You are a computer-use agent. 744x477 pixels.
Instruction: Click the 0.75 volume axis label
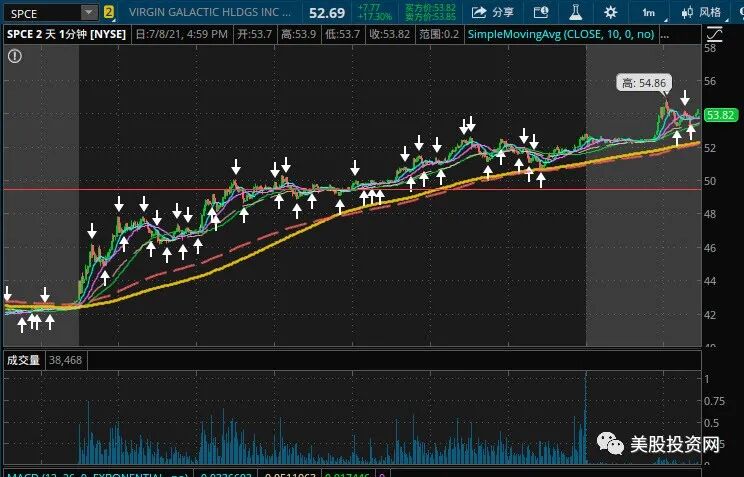[x=714, y=401]
